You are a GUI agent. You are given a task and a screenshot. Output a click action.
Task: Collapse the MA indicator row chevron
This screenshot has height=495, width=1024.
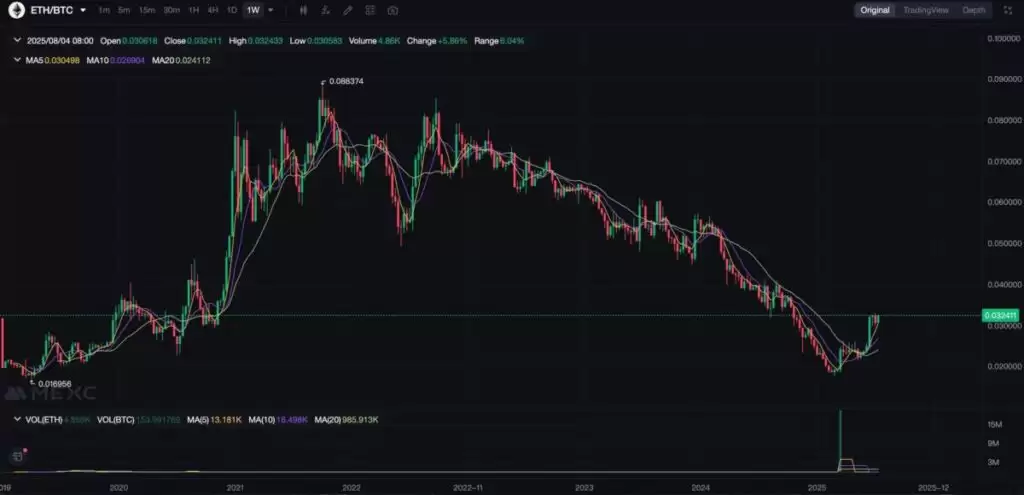[18, 60]
